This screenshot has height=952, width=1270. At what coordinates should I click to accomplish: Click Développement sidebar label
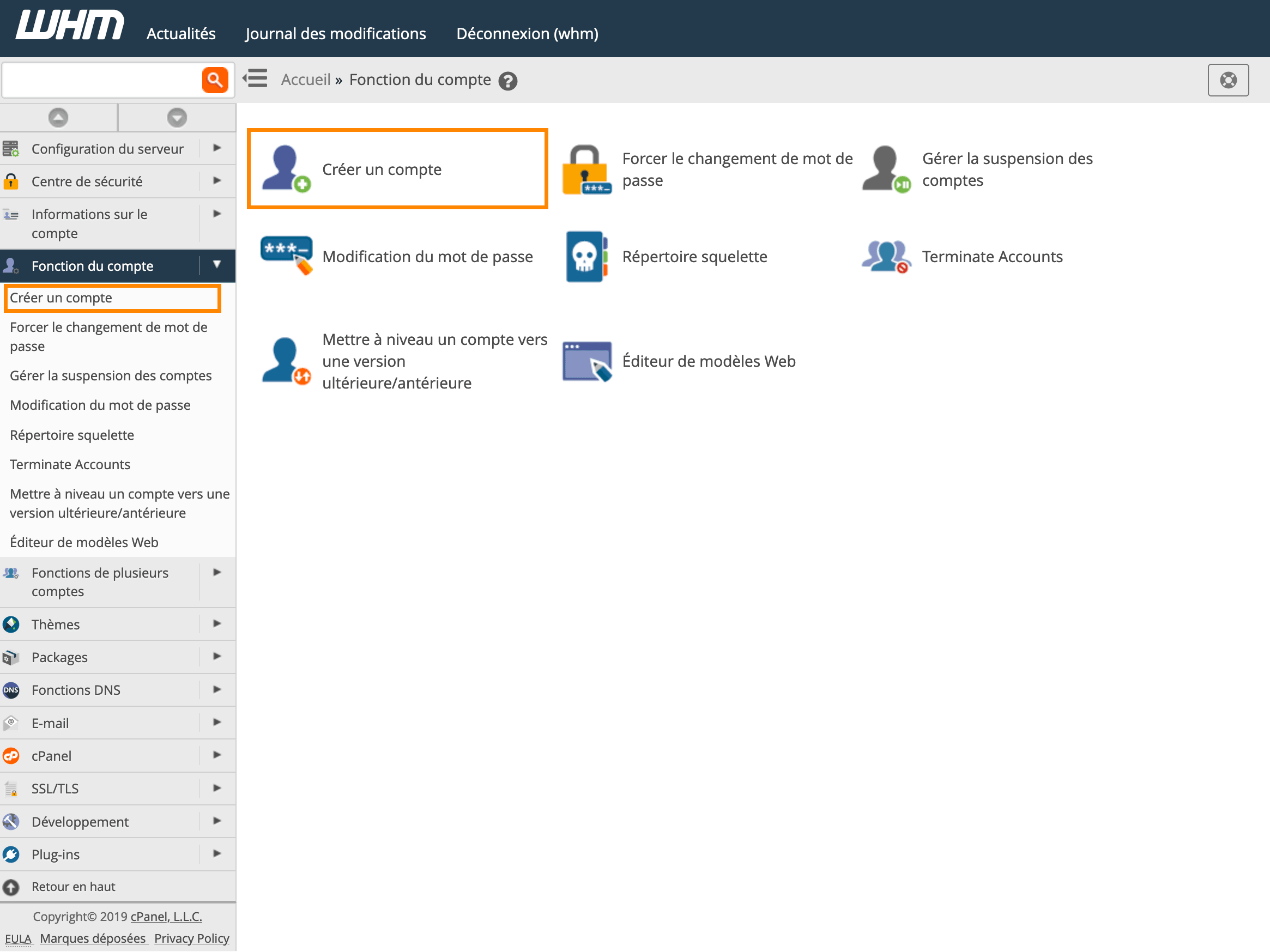[x=80, y=822]
